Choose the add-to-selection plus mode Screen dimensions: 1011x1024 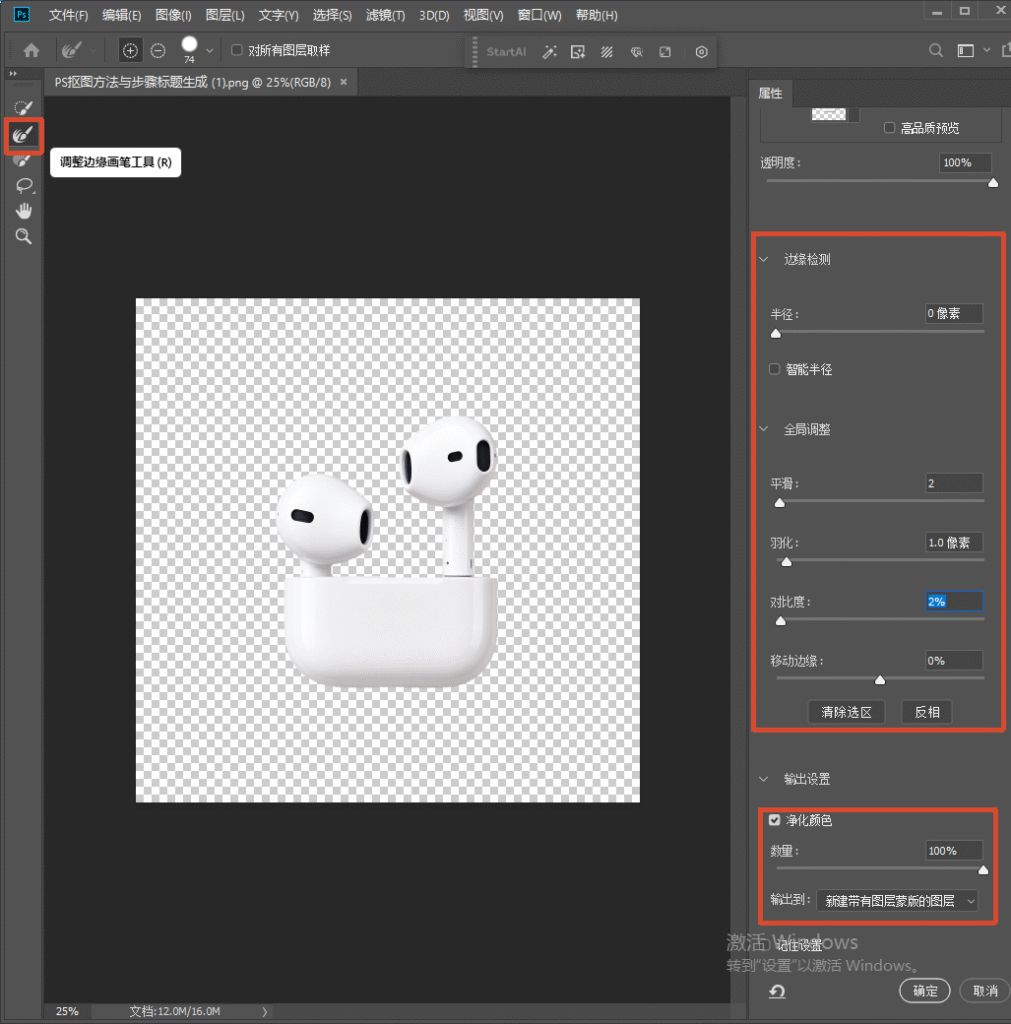130,50
